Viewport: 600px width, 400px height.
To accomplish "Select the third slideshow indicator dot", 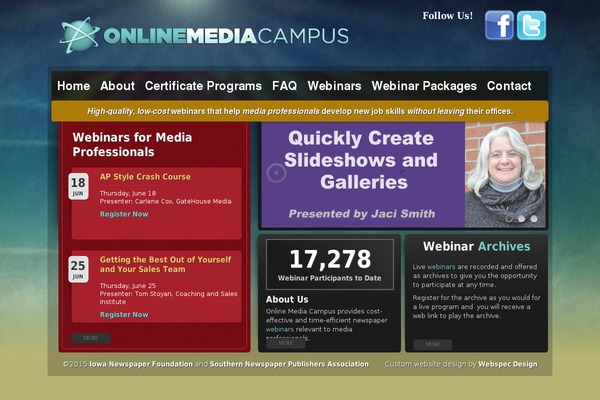I will pyautogui.click(x=534, y=219).
